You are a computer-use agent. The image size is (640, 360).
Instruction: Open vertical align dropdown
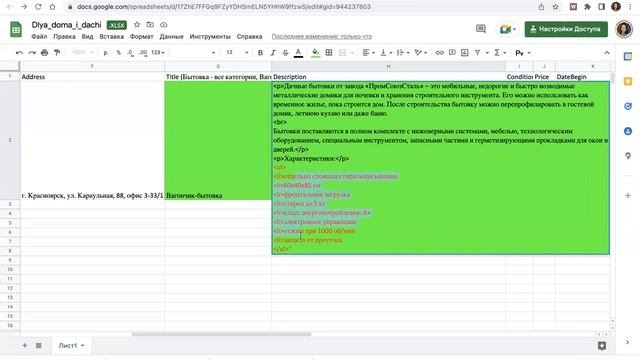tap(386, 53)
